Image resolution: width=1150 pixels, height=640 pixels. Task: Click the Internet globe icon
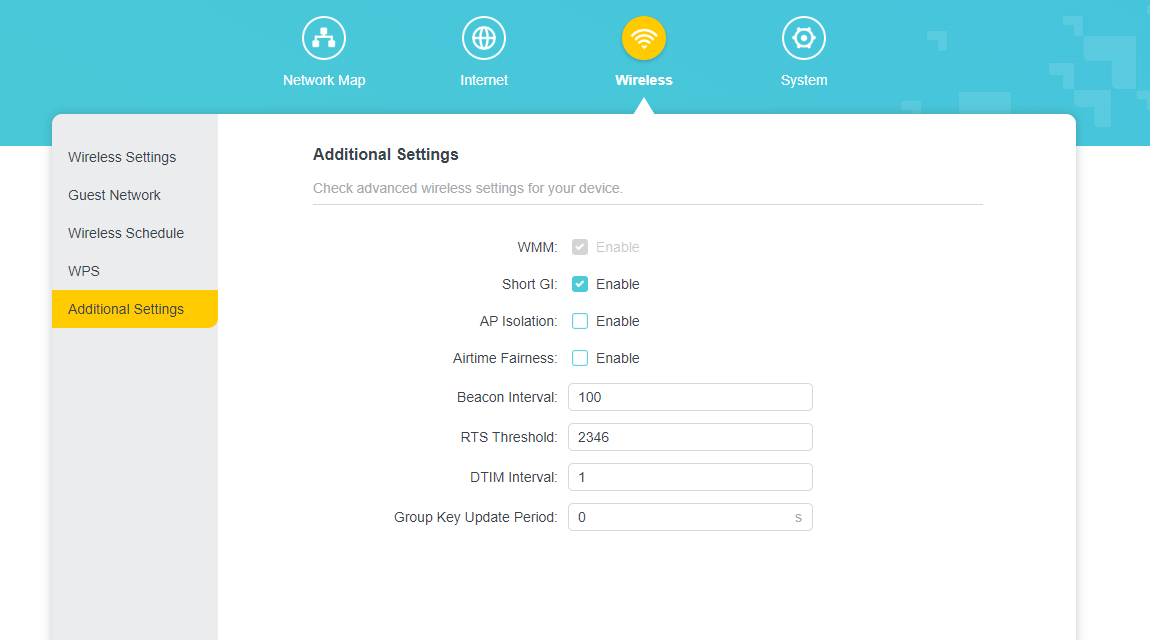484,38
